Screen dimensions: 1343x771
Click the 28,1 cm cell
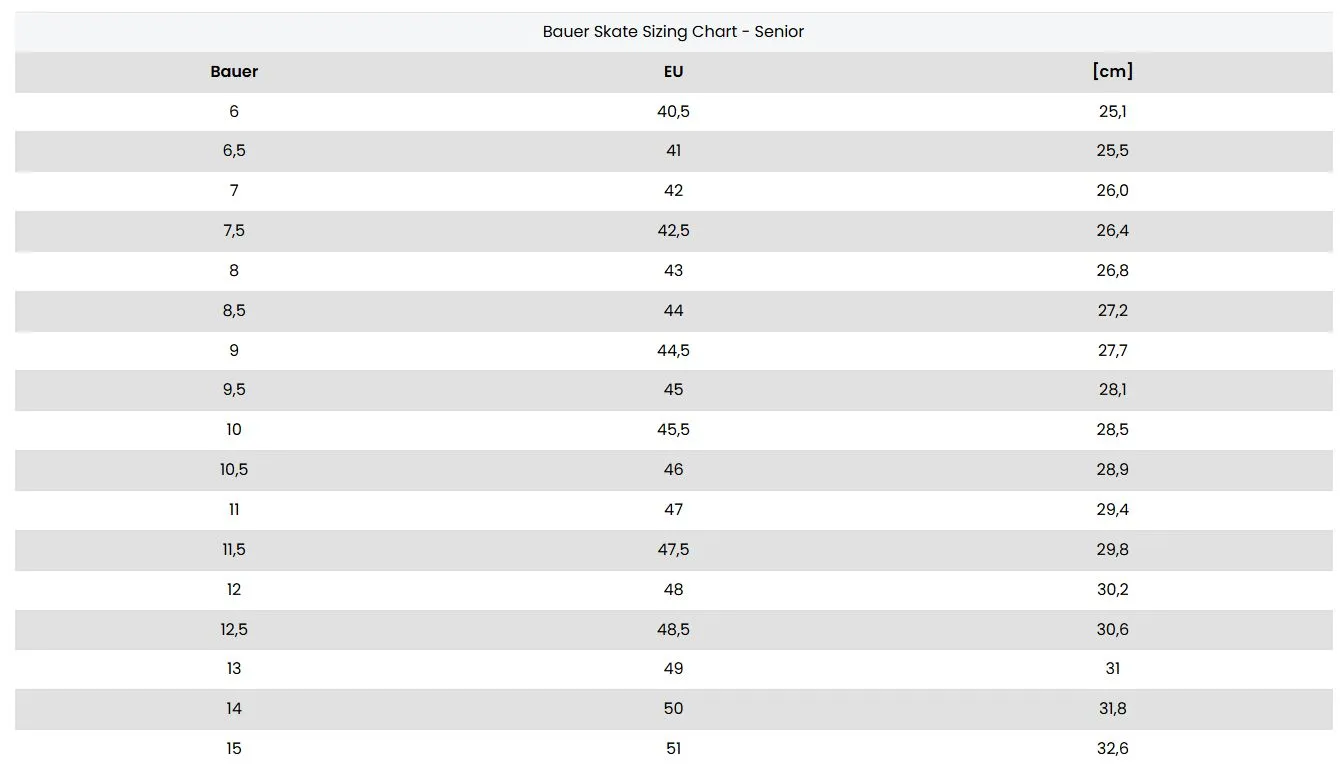coord(1112,390)
